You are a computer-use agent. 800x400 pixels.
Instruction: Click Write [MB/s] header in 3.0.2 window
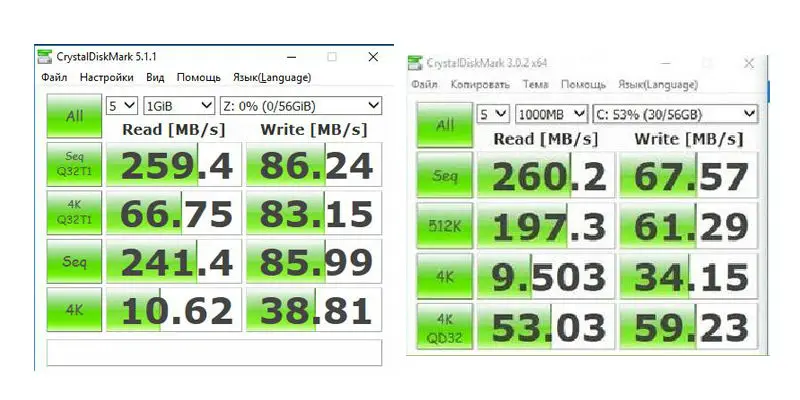pyautogui.click(x=688, y=139)
